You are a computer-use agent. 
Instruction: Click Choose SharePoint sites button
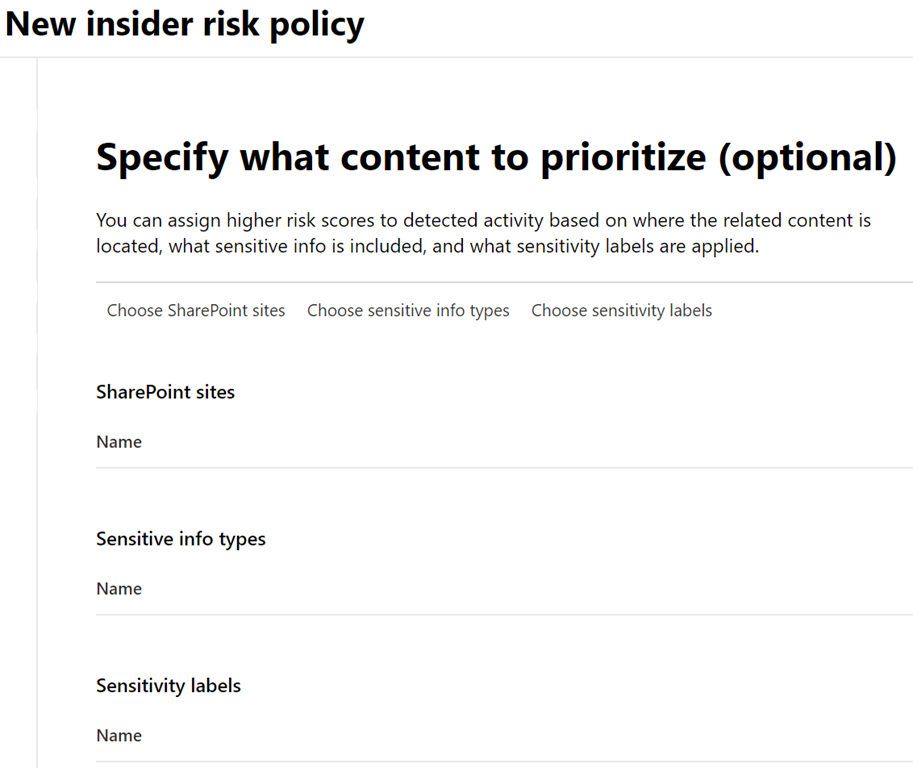click(x=196, y=311)
